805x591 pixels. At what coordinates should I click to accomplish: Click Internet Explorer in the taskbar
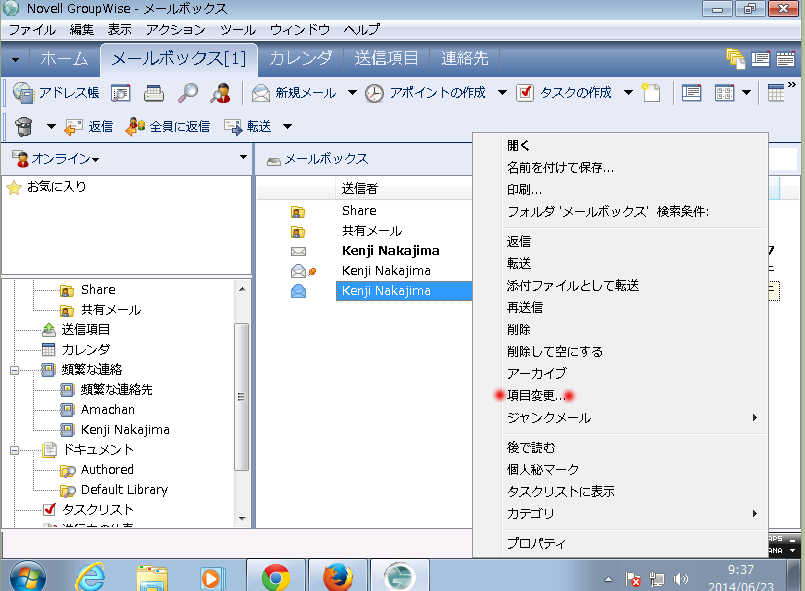(91, 577)
